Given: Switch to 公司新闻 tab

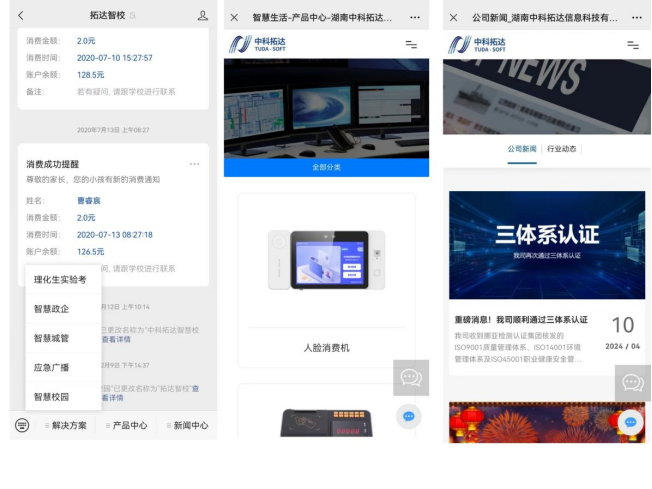Looking at the screenshot, I should (x=522, y=149).
